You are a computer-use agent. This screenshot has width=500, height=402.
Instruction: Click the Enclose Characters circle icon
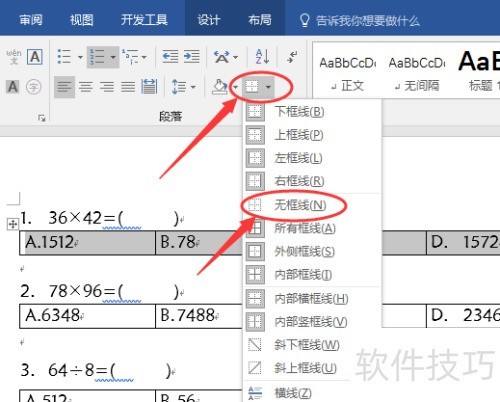[34, 87]
